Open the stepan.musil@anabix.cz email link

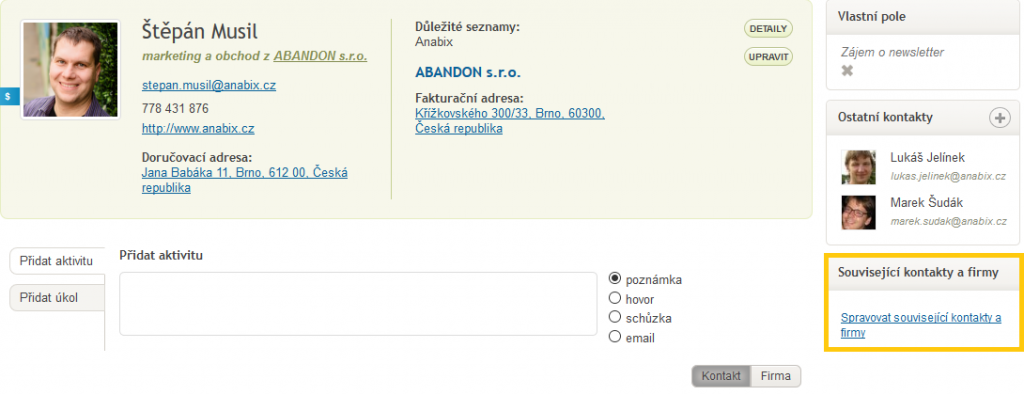tap(208, 86)
